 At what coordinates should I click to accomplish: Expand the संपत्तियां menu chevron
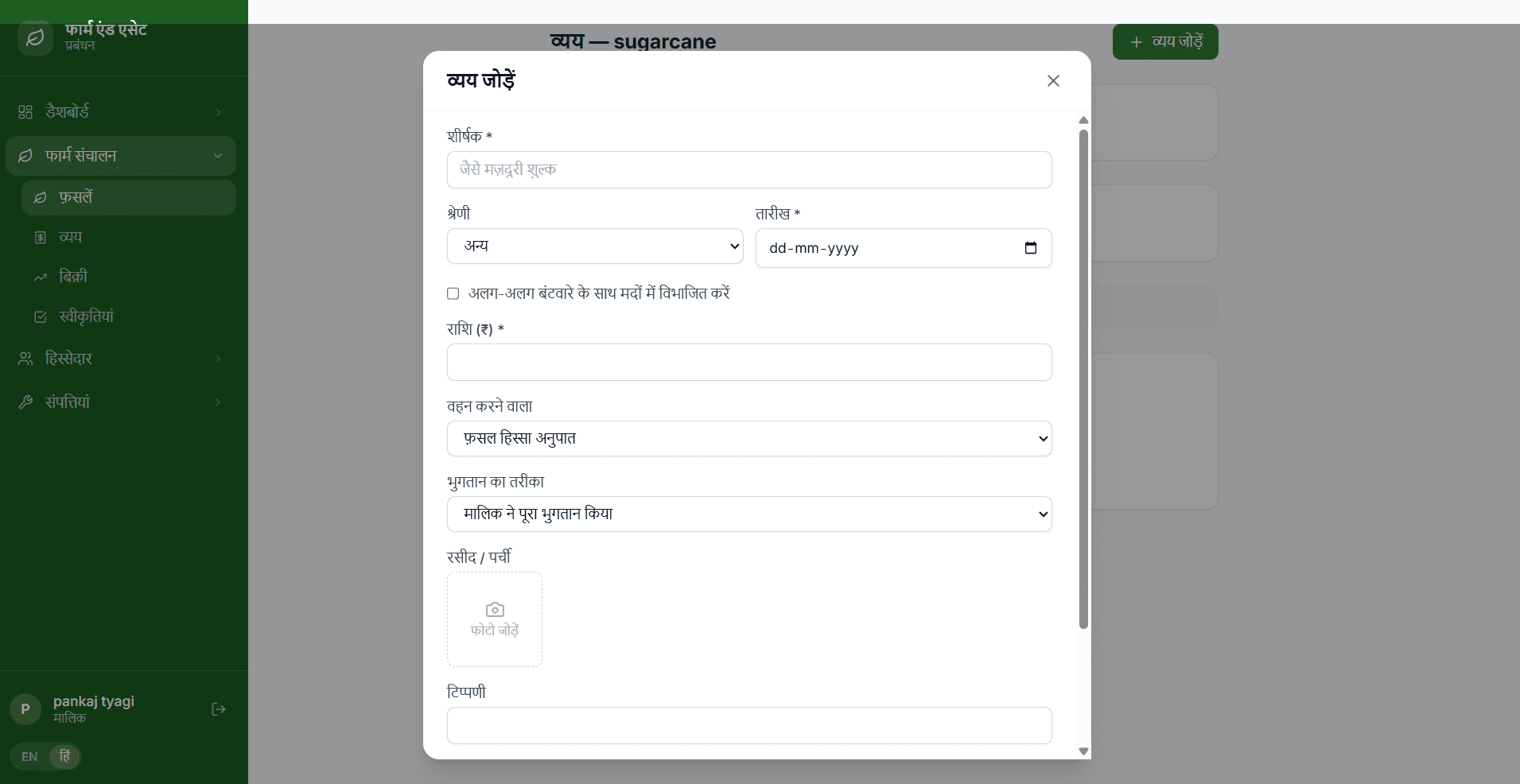click(218, 402)
